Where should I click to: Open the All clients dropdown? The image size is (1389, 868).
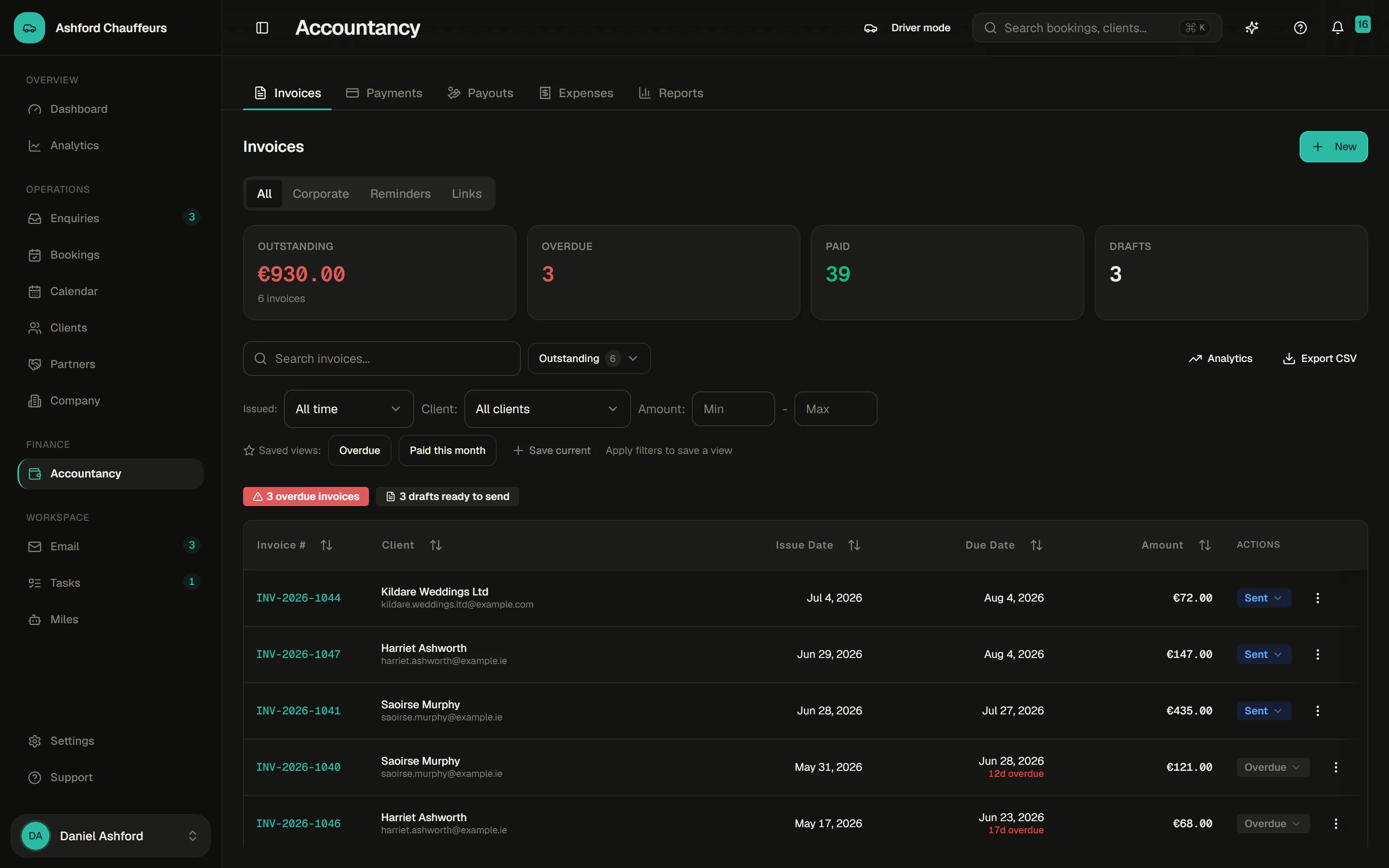click(x=547, y=409)
